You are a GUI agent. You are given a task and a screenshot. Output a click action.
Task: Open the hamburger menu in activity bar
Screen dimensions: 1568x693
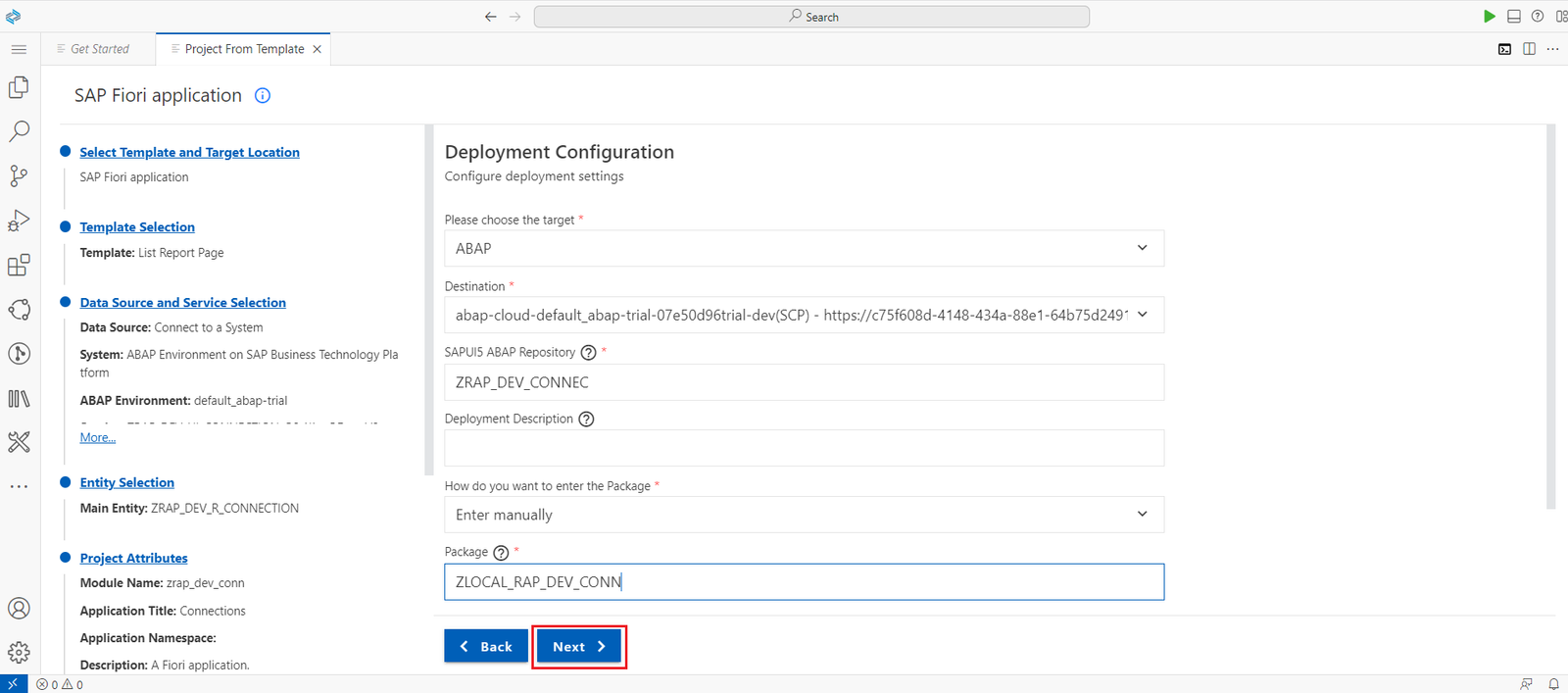point(19,49)
